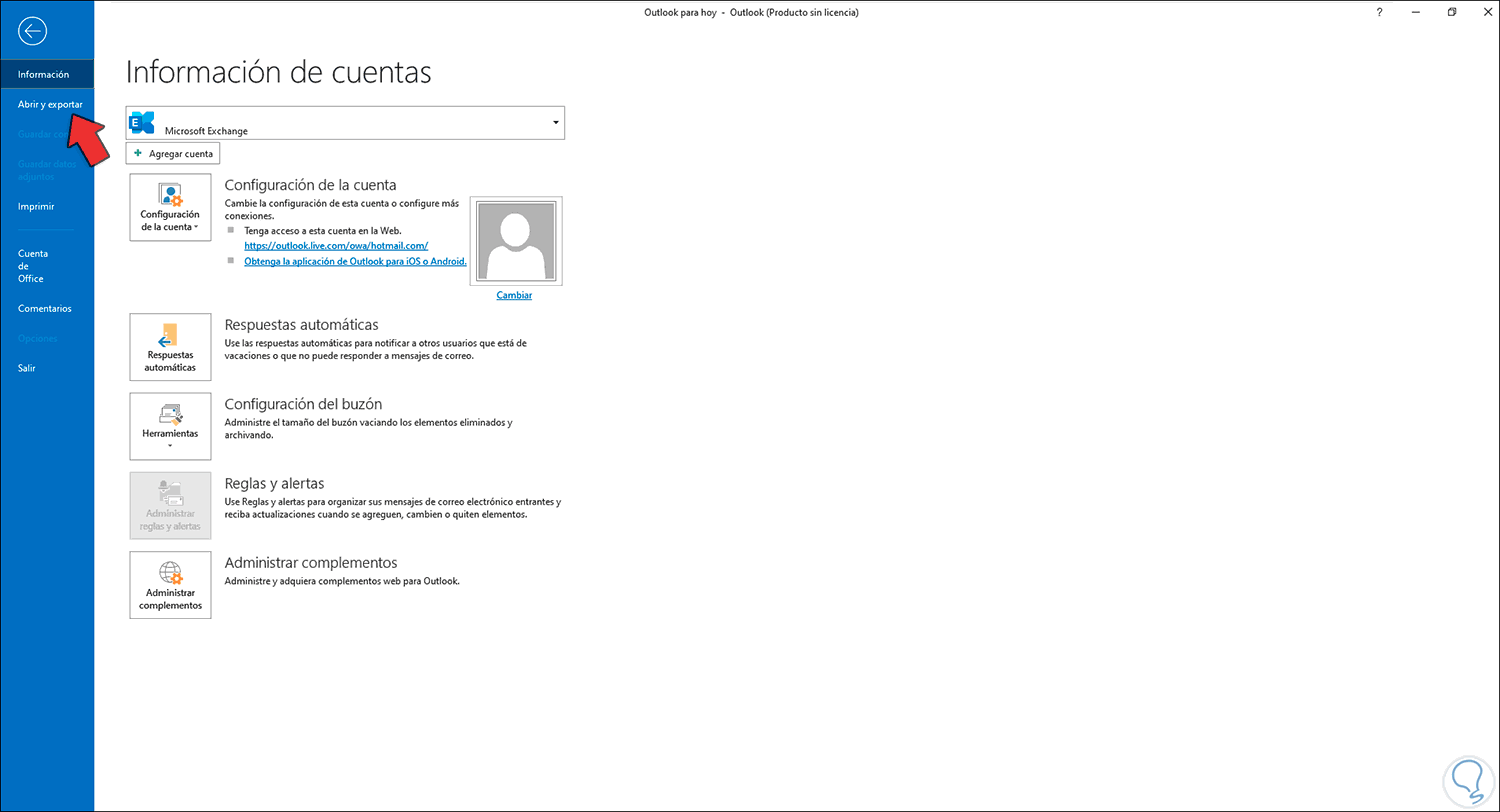The width and height of the screenshot is (1500, 812).
Task: Click Administrar reglas y alertas icon button
Action: click(x=170, y=505)
